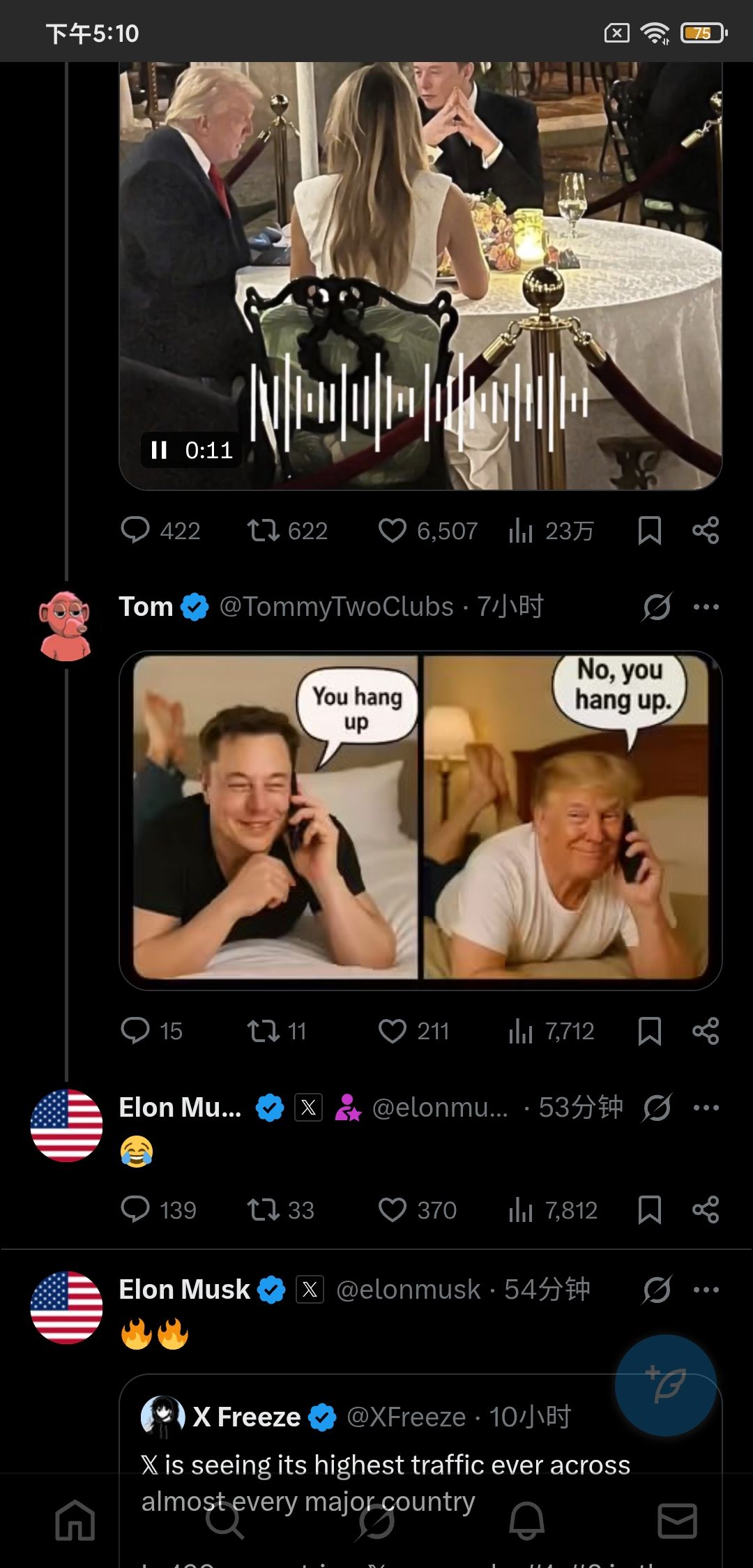Tap the Grok icon on Tom's post
The height and width of the screenshot is (1568, 753).
tap(657, 607)
